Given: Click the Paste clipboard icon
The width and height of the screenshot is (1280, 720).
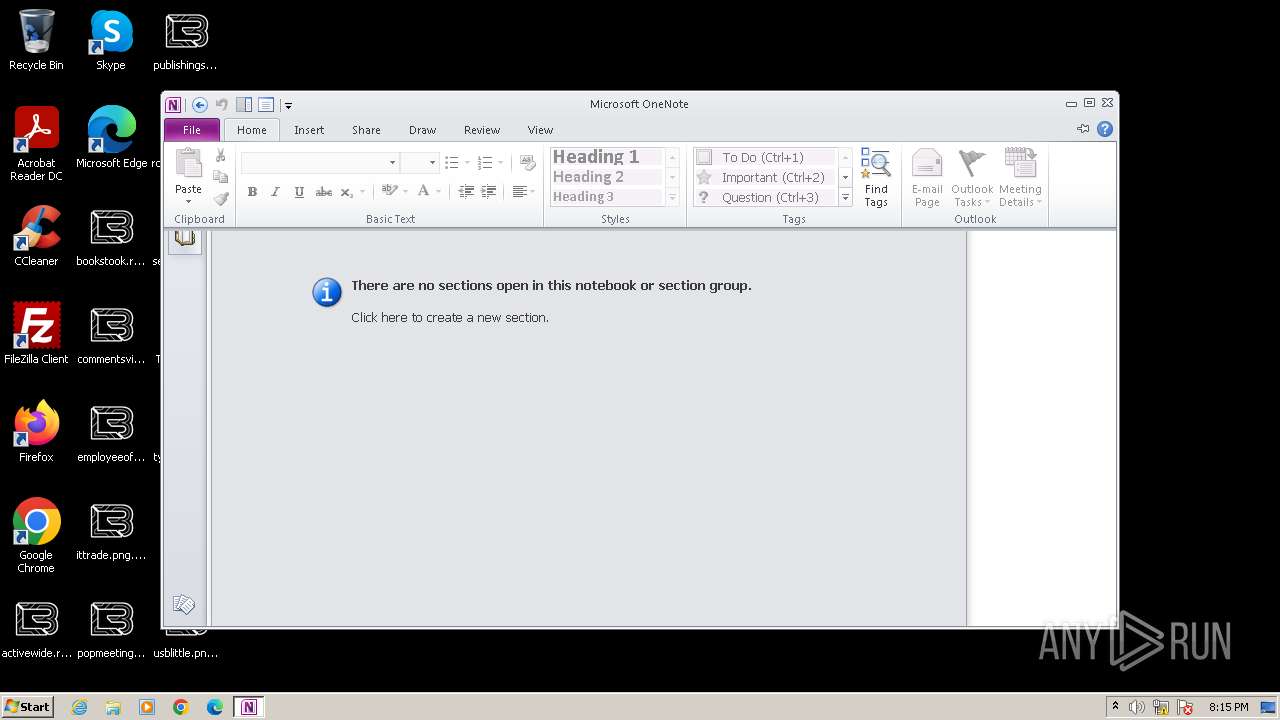Looking at the screenshot, I should point(188,165).
